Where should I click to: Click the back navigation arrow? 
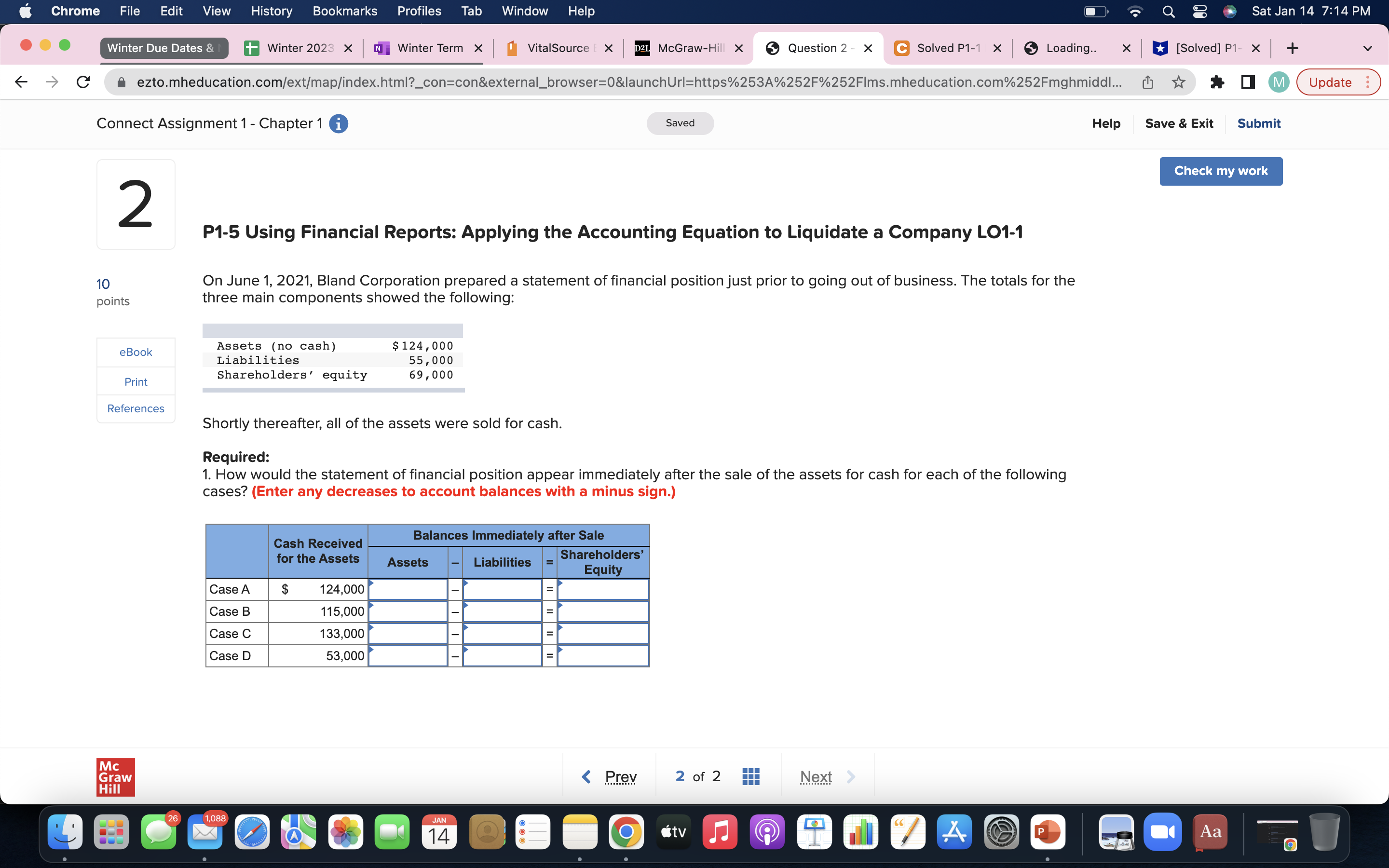pyautogui.click(x=21, y=82)
